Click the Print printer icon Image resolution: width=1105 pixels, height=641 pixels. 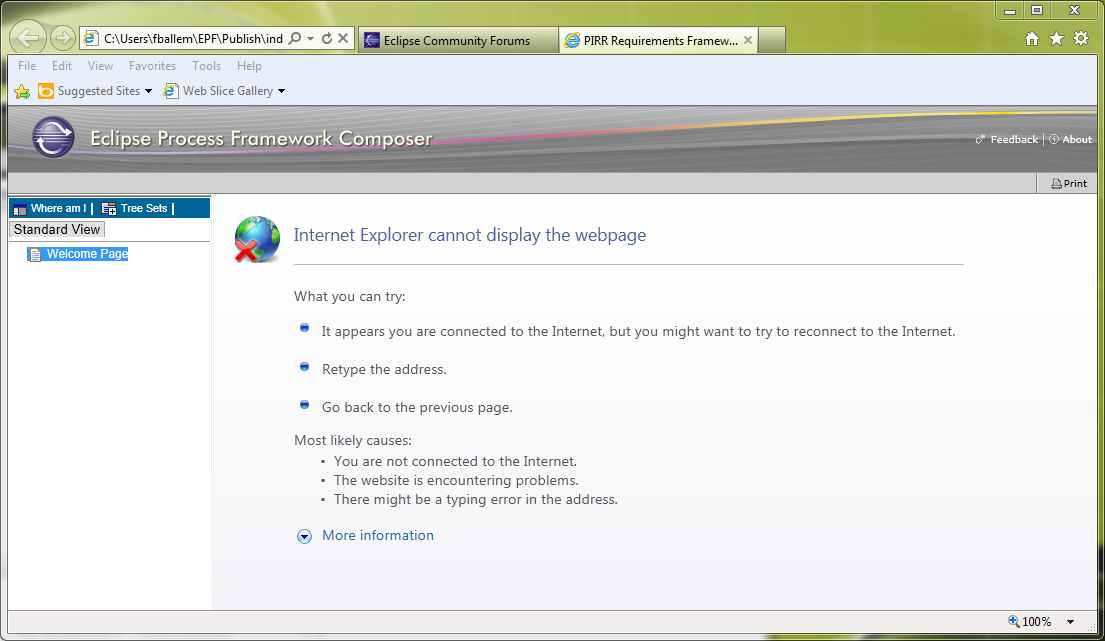point(1056,184)
